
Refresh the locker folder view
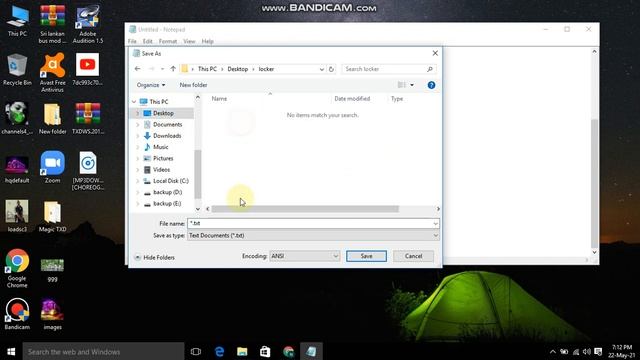coord(331,69)
